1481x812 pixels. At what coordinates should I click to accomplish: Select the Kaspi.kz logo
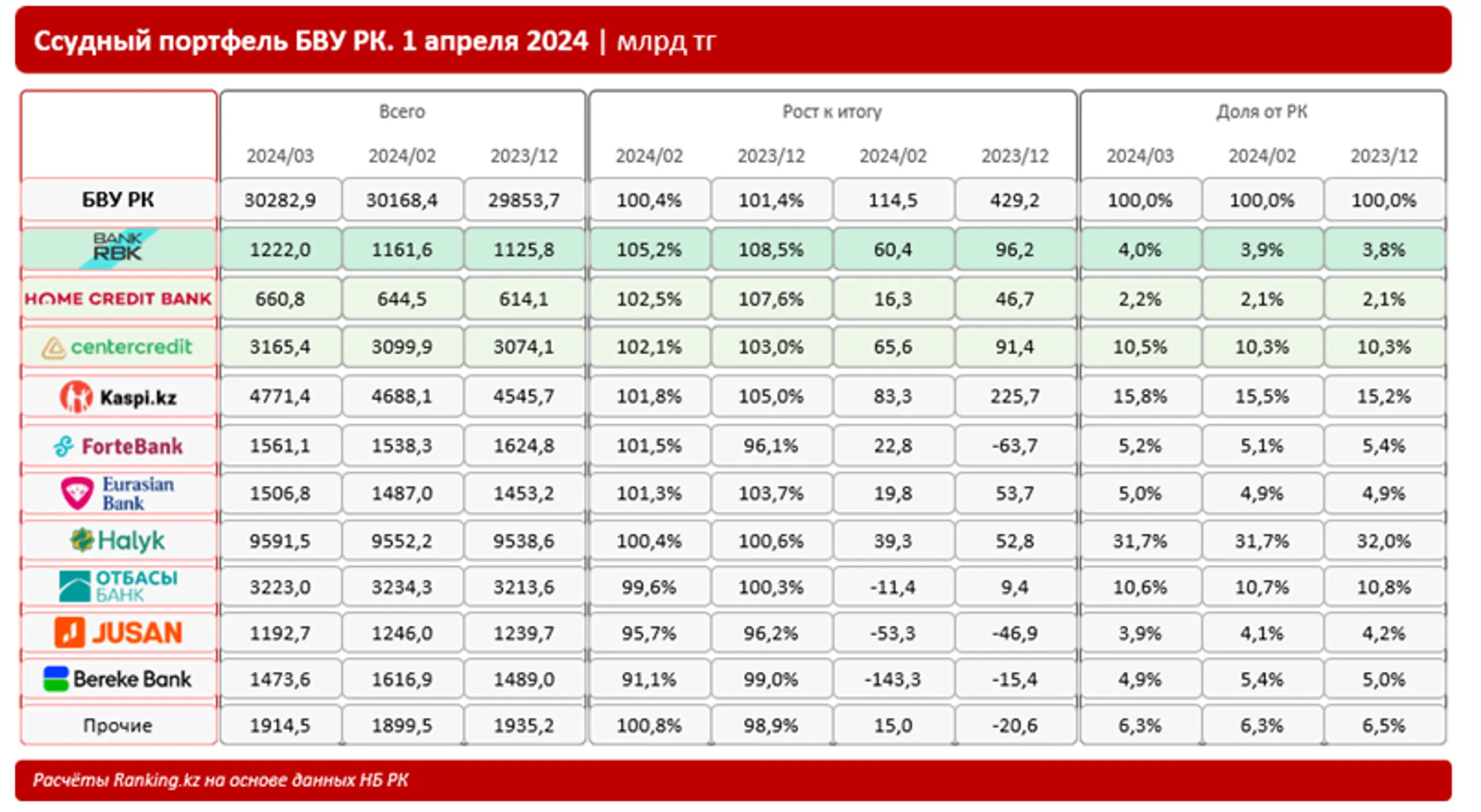coord(119,397)
